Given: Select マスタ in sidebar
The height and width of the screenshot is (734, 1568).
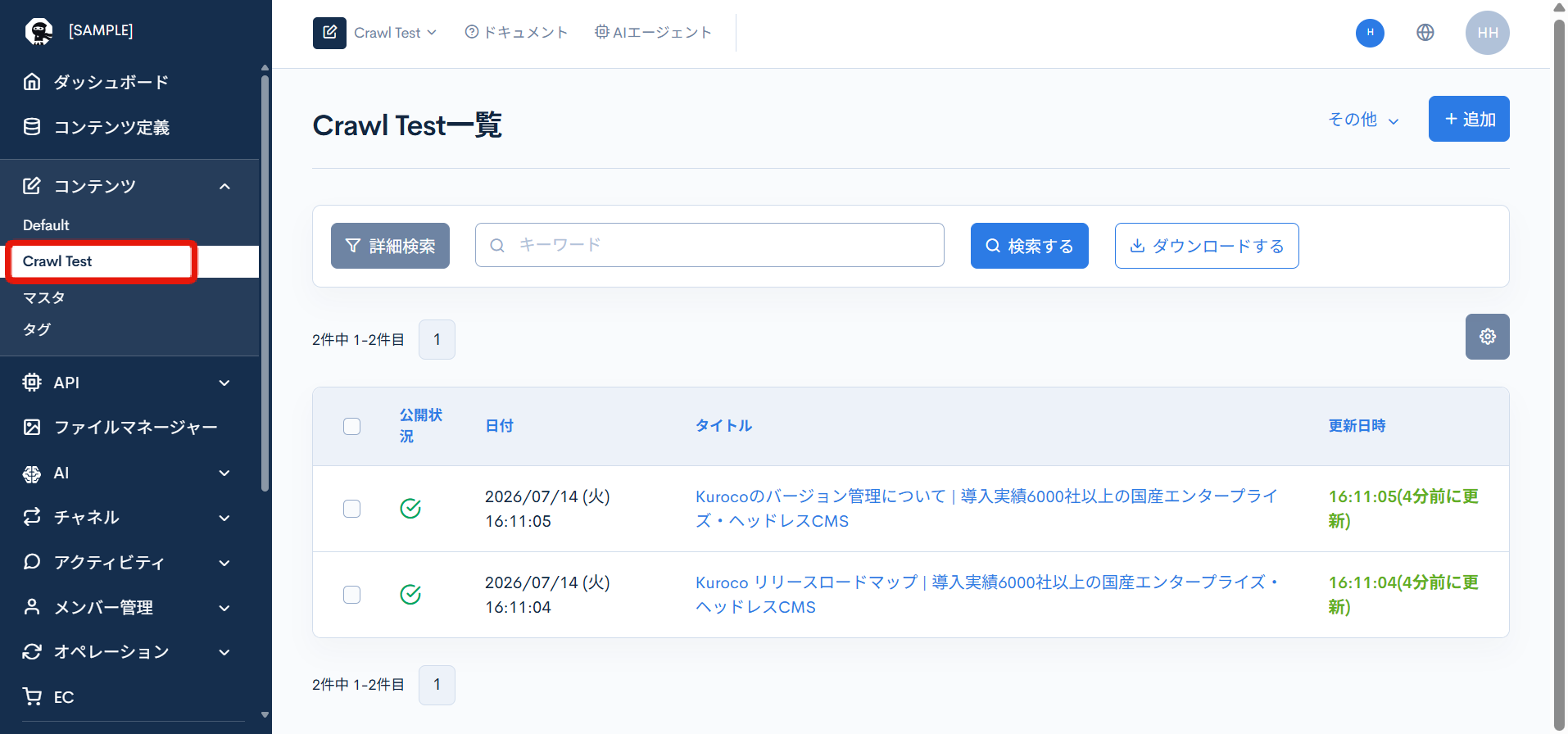Looking at the screenshot, I should (x=43, y=297).
